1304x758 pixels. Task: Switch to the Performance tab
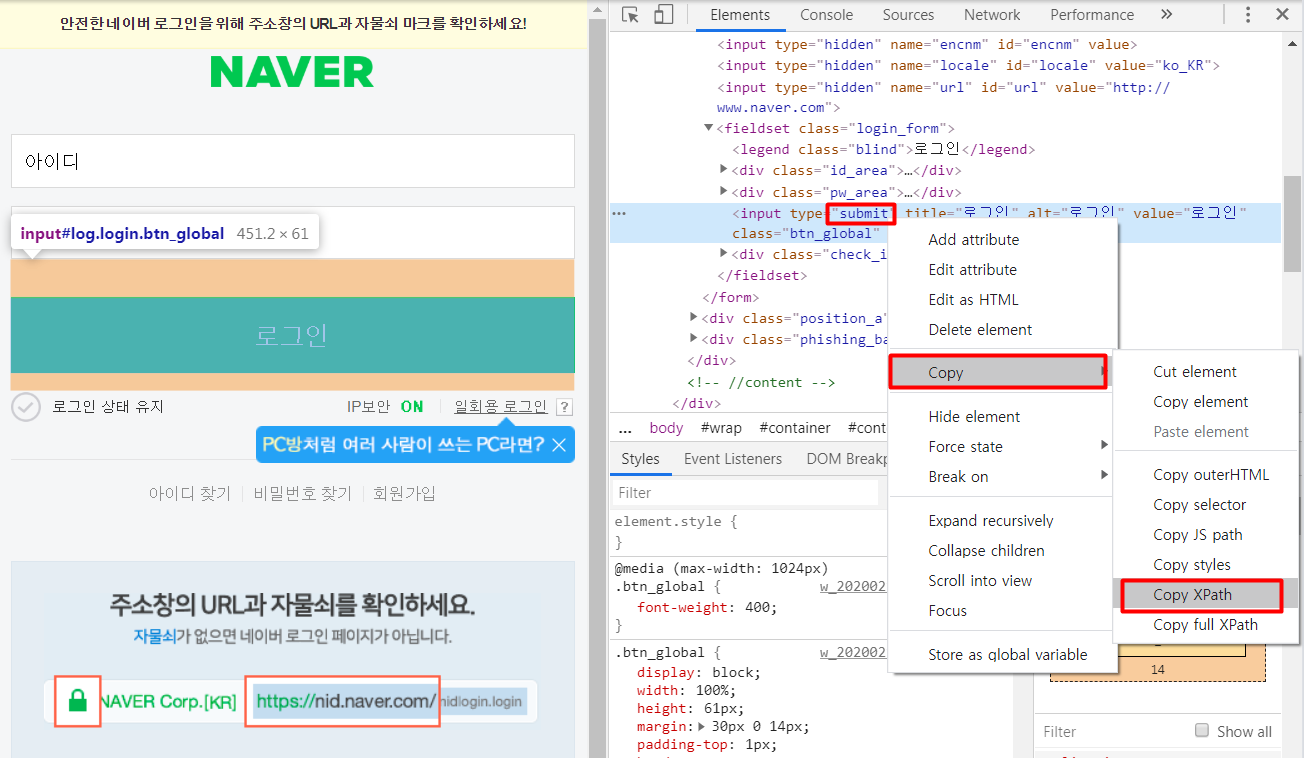pos(1092,15)
